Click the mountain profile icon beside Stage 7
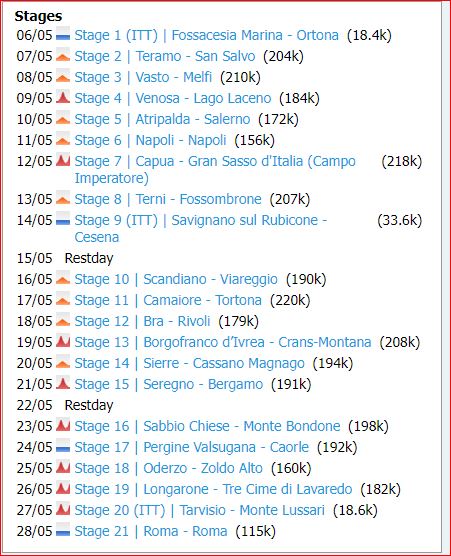This screenshot has height=556, width=451. 63,159
